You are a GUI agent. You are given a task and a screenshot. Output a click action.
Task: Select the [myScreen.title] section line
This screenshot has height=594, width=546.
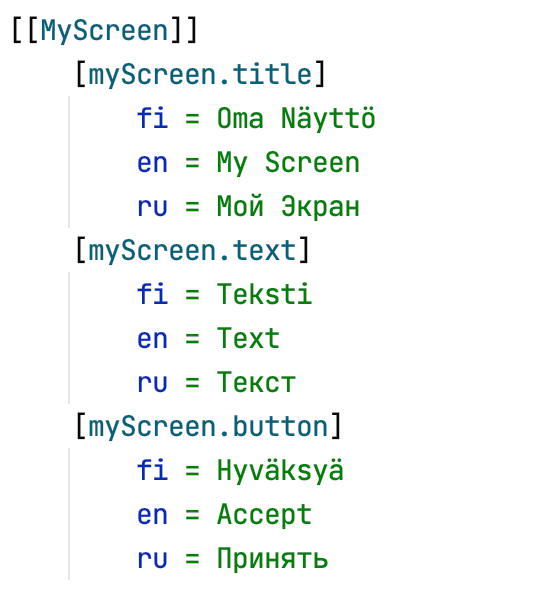click(x=200, y=74)
